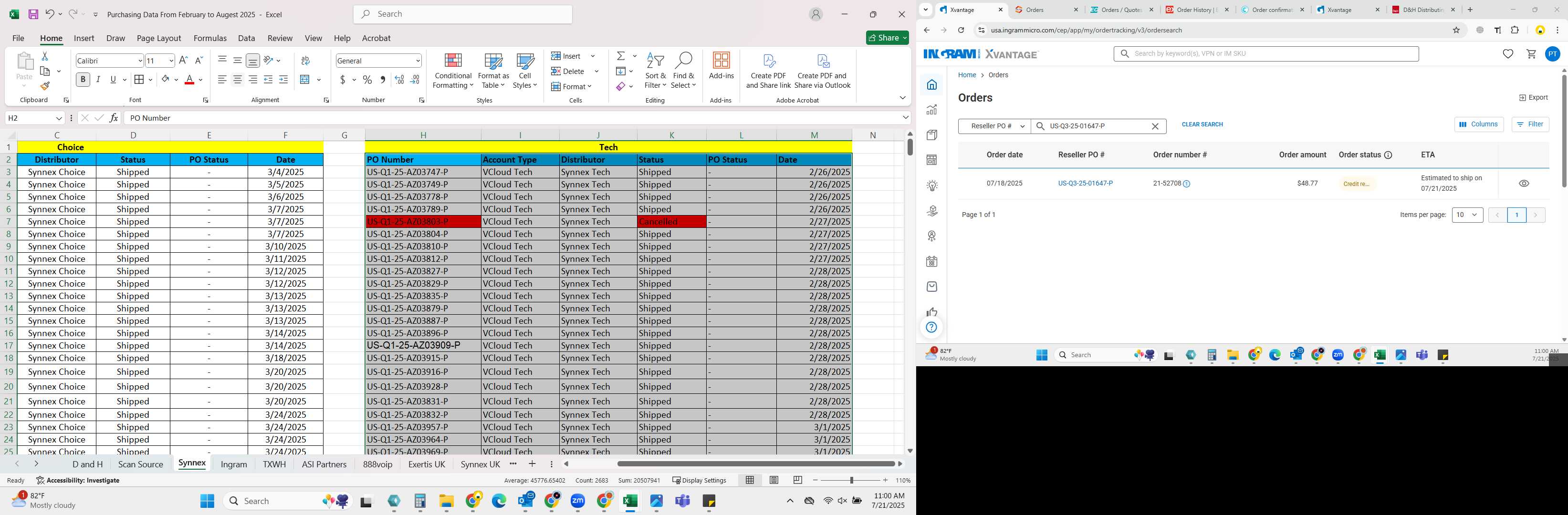Click the Font Color letter A icon
This screenshot has width=1568, height=515.
pyautogui.click(x=189, y=80)
